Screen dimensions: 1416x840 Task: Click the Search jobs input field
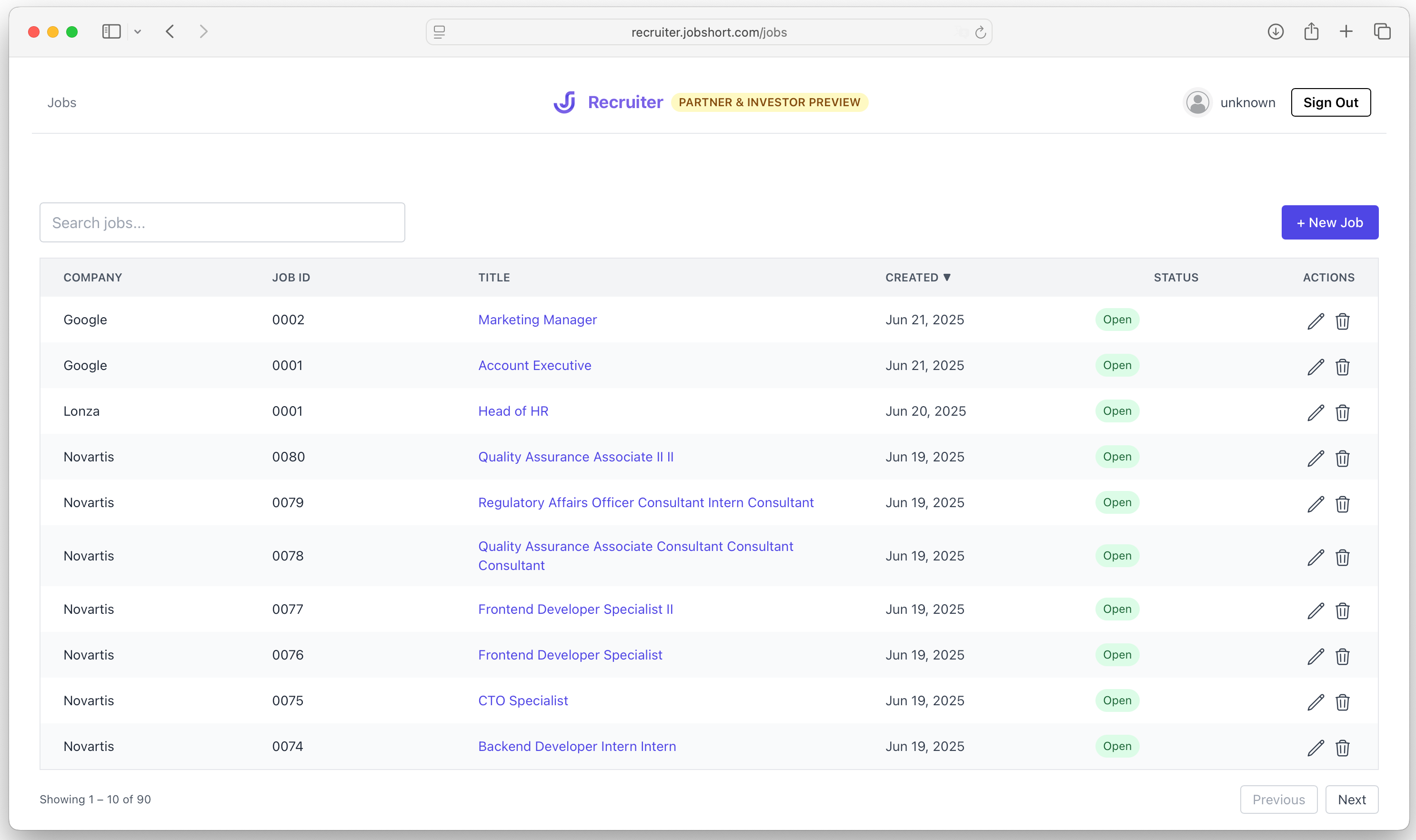pyautogui.click(x=222, y=222)
